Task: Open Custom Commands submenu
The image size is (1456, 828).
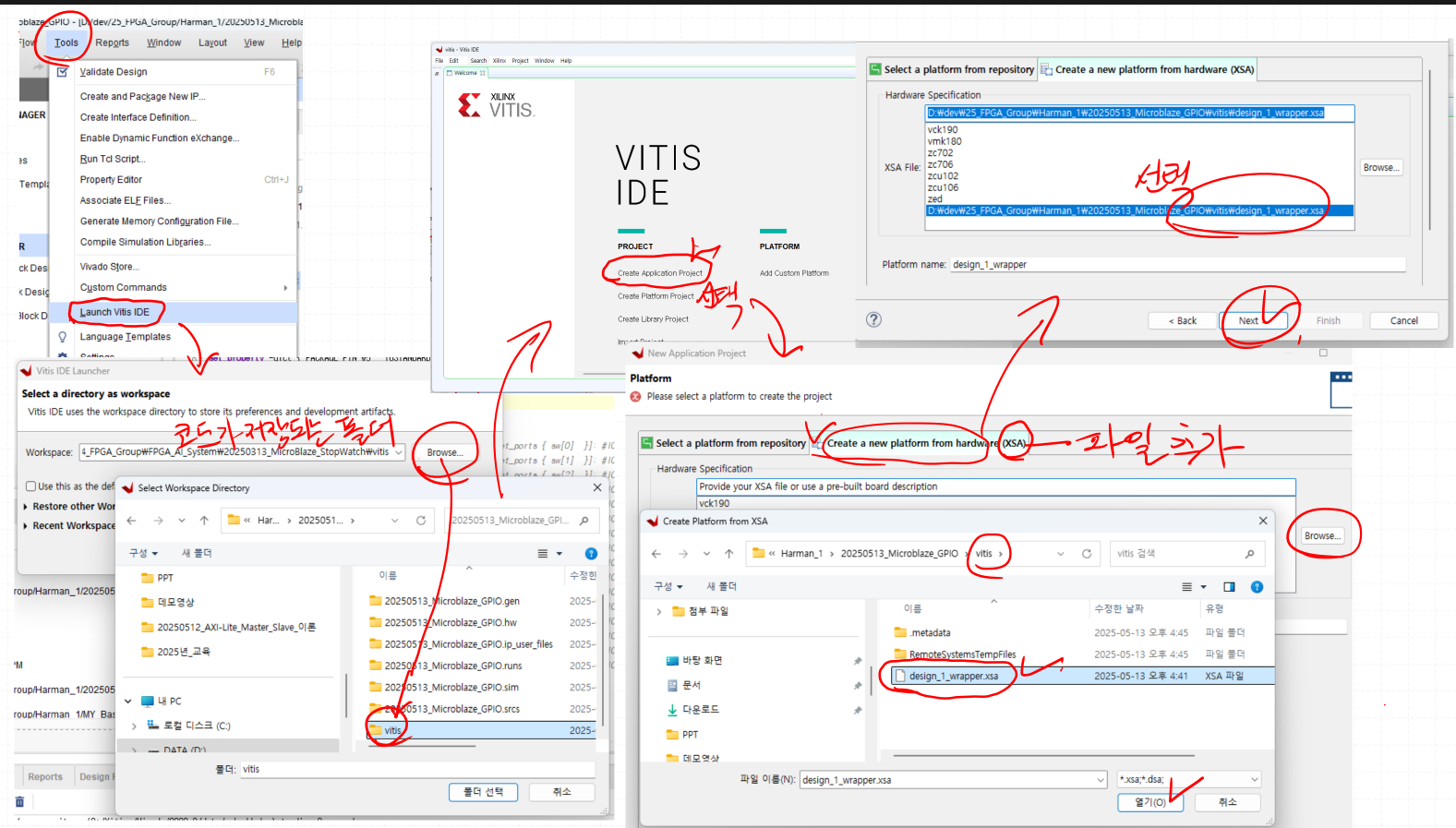Action: [x=184, y=287]
